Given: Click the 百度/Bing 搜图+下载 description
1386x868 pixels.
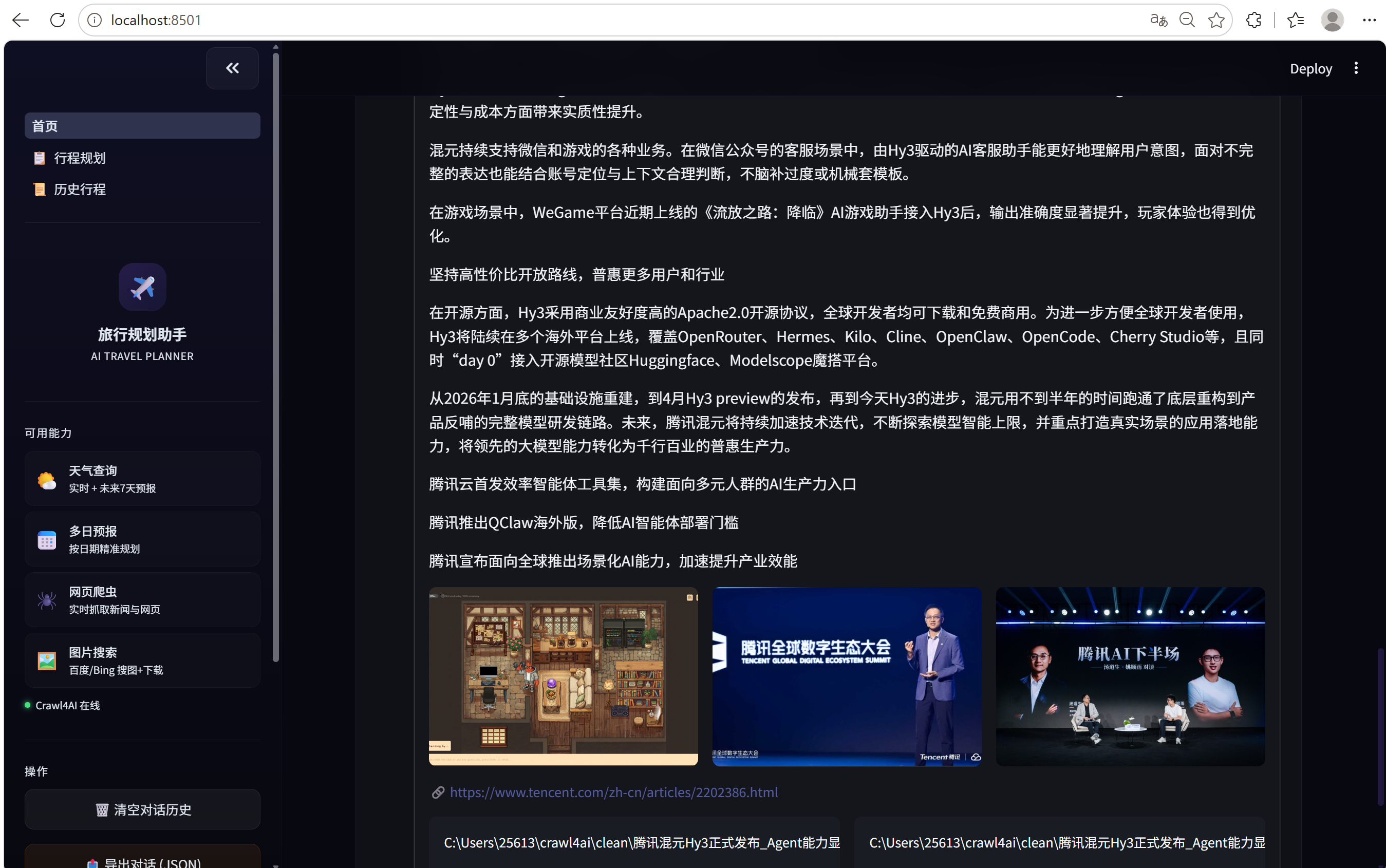Looking at the screenshot, I should click(x=116, y=670).
